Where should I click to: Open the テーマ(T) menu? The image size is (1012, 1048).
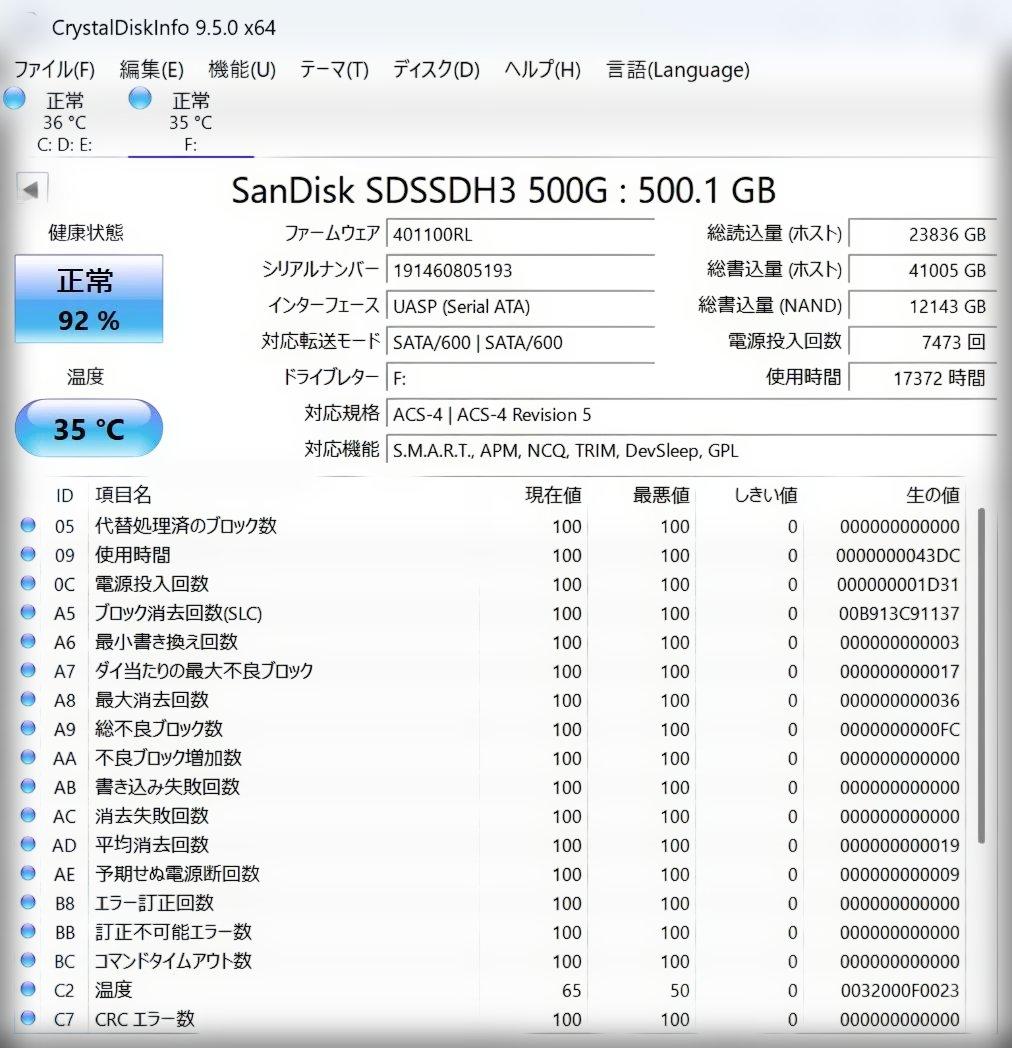(334, 70)
